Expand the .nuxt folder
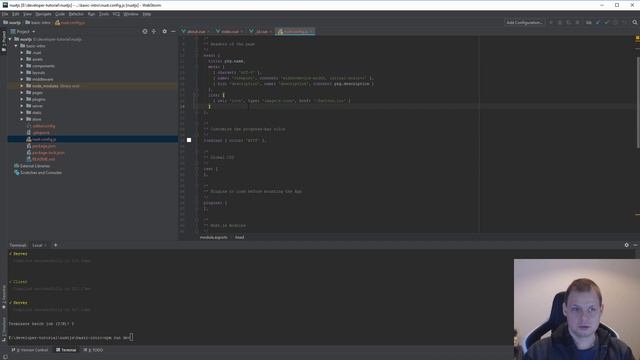 point(22,53)
